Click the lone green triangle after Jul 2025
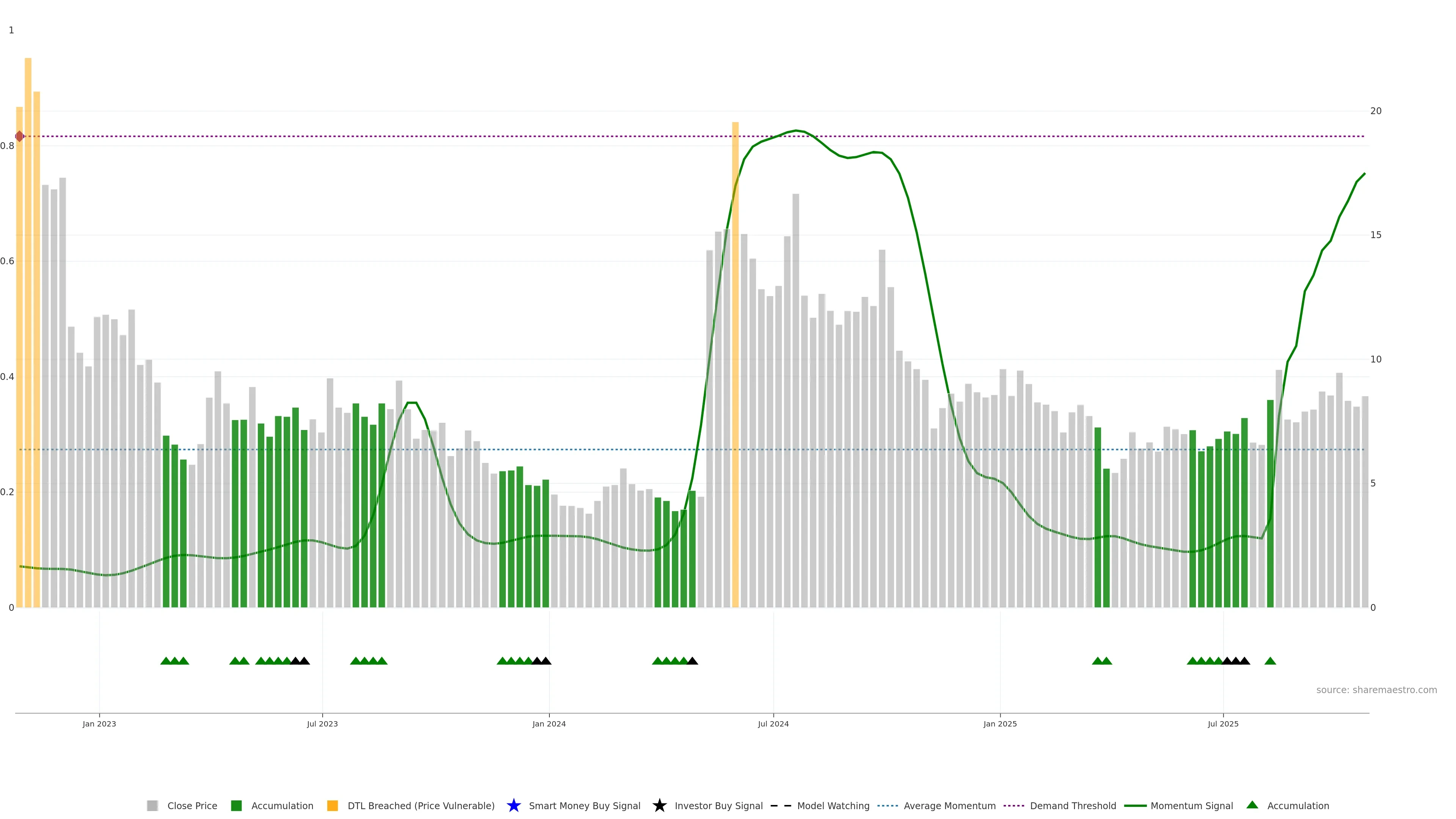The width and height of the screenshot is (1456, 819). coord(1270,661)
